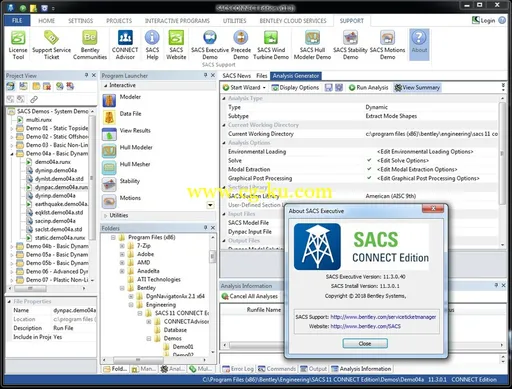Launch SACS Executive Demo
This screenshot has height=389, width=512.
pyautogui.click(x=210, y=45)
